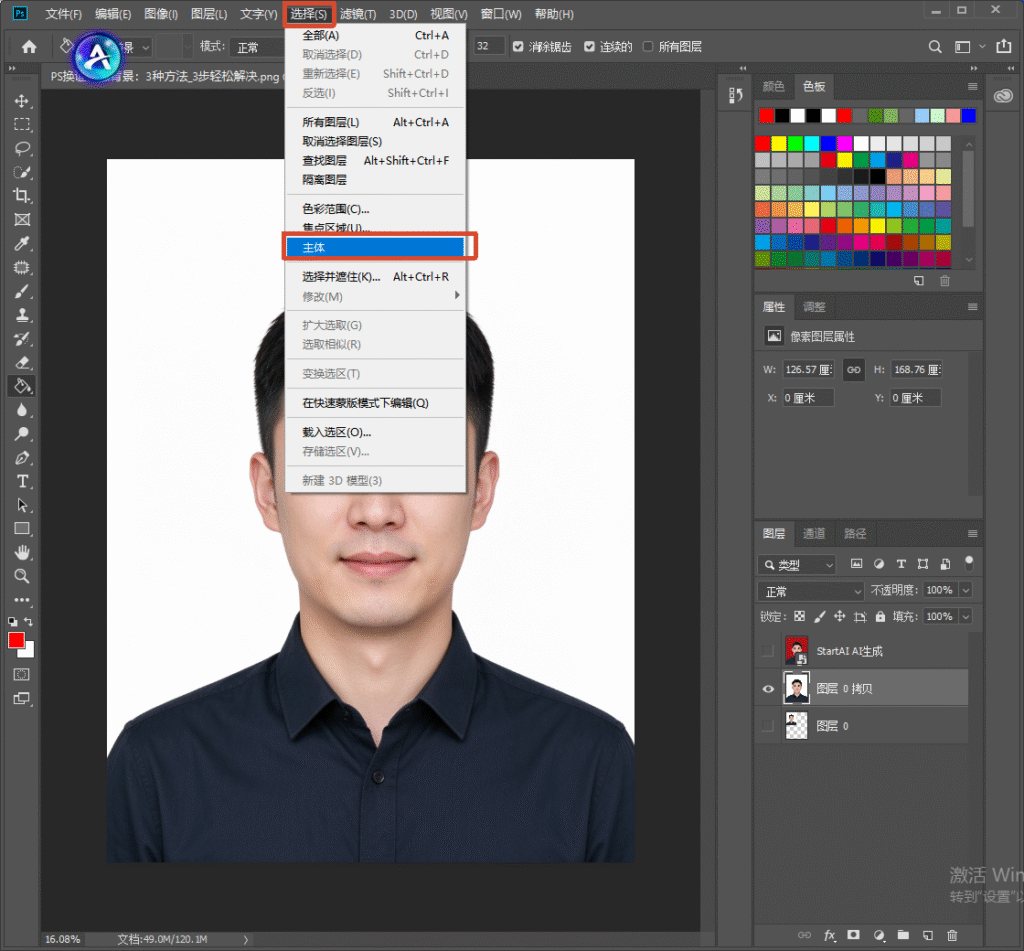Select the Eyedropper tool

[x=22, y=244]
